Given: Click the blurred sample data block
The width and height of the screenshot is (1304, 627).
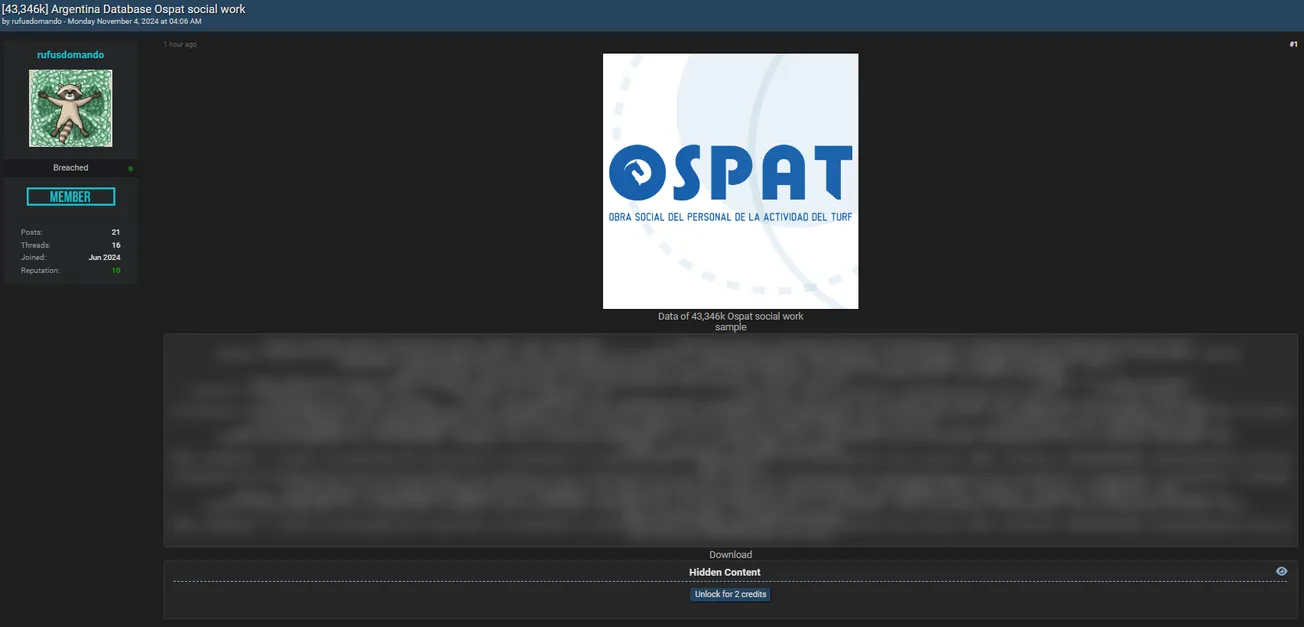Looking at the screenshot, I should tap(730, 440).
